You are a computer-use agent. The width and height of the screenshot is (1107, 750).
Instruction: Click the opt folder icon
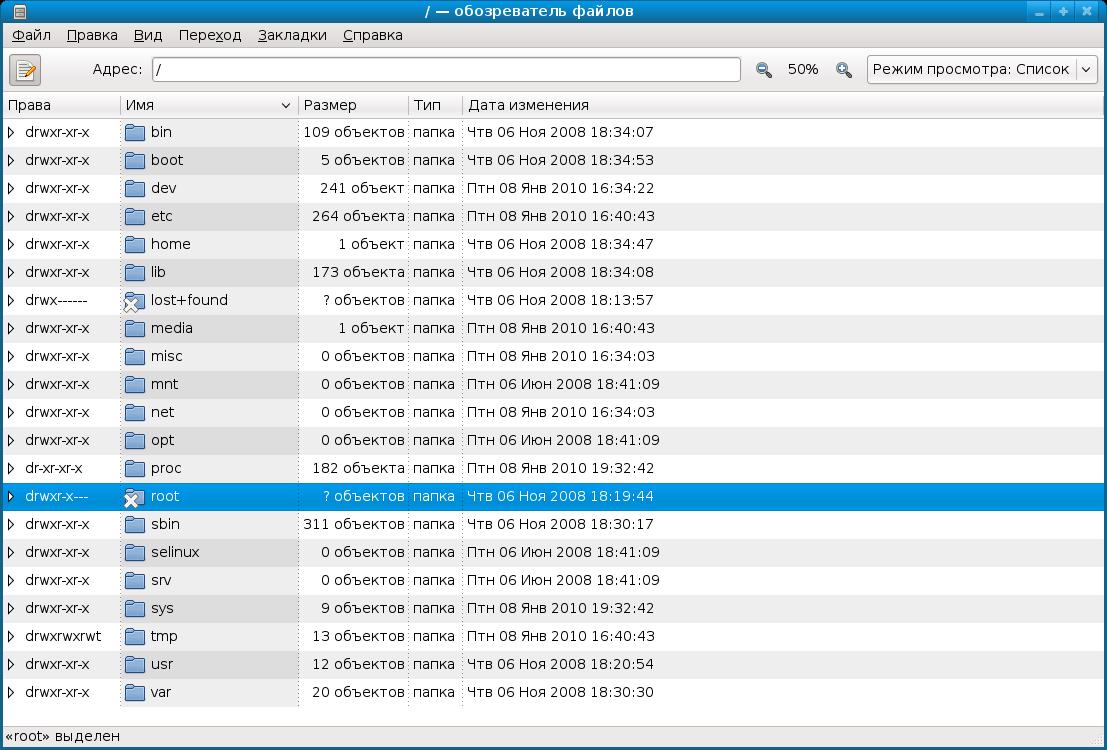click(x=135, y=441)
